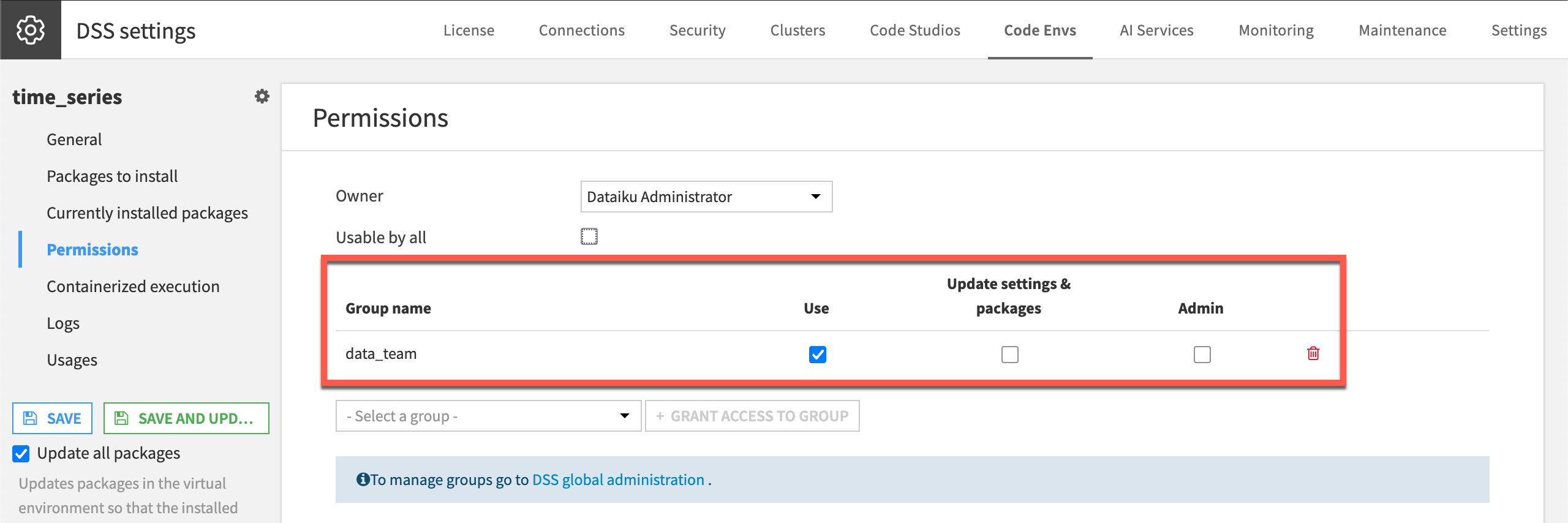The width and height of the screenshot is (1568, 523).
Task: Show the Logs section
Action: [x=63, y=323]
